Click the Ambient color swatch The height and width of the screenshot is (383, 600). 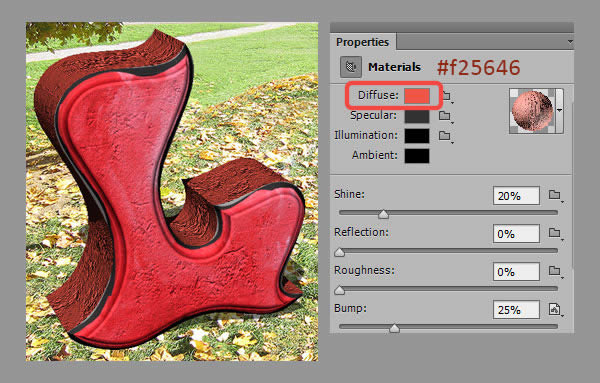(x=417, y=156)
